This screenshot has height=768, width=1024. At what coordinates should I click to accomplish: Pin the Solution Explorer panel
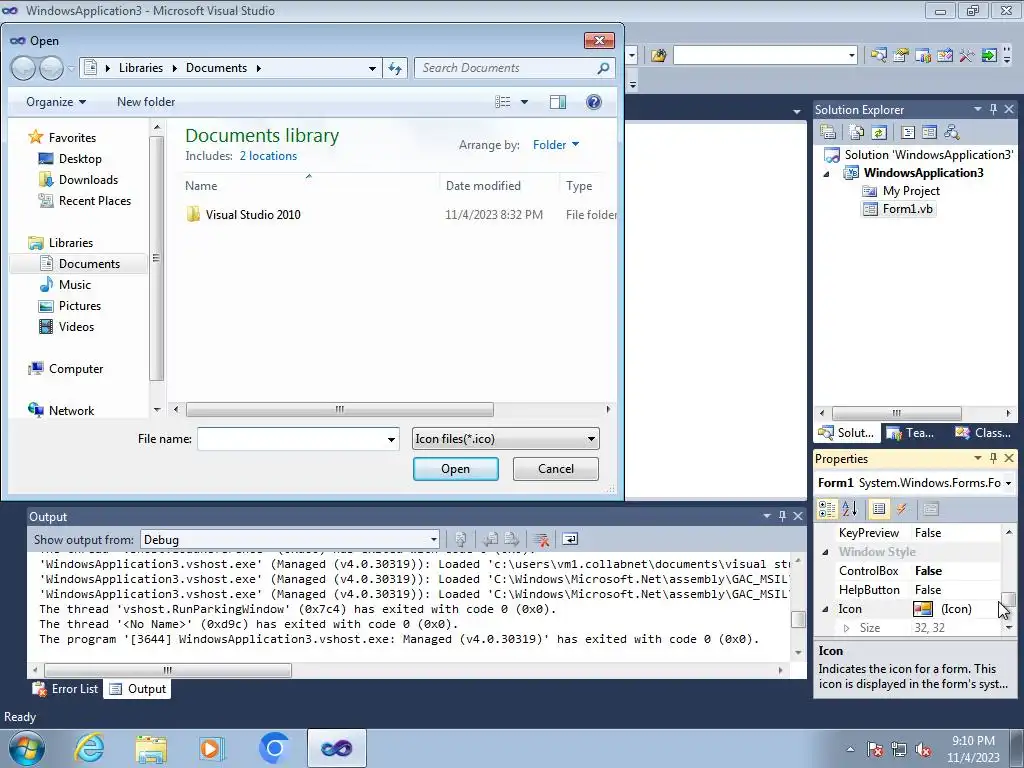[993, 110]
